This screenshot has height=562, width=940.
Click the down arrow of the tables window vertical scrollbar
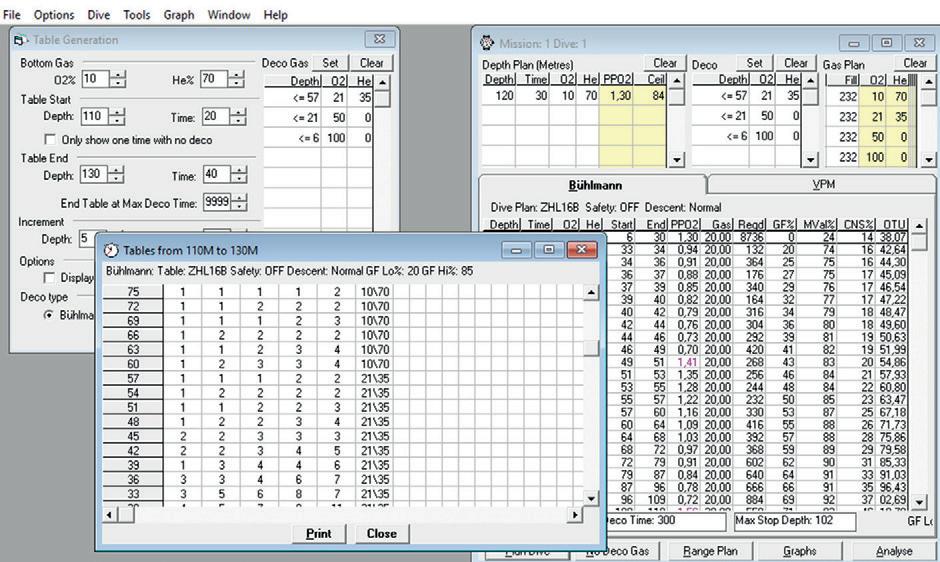(x=590, y=498)
